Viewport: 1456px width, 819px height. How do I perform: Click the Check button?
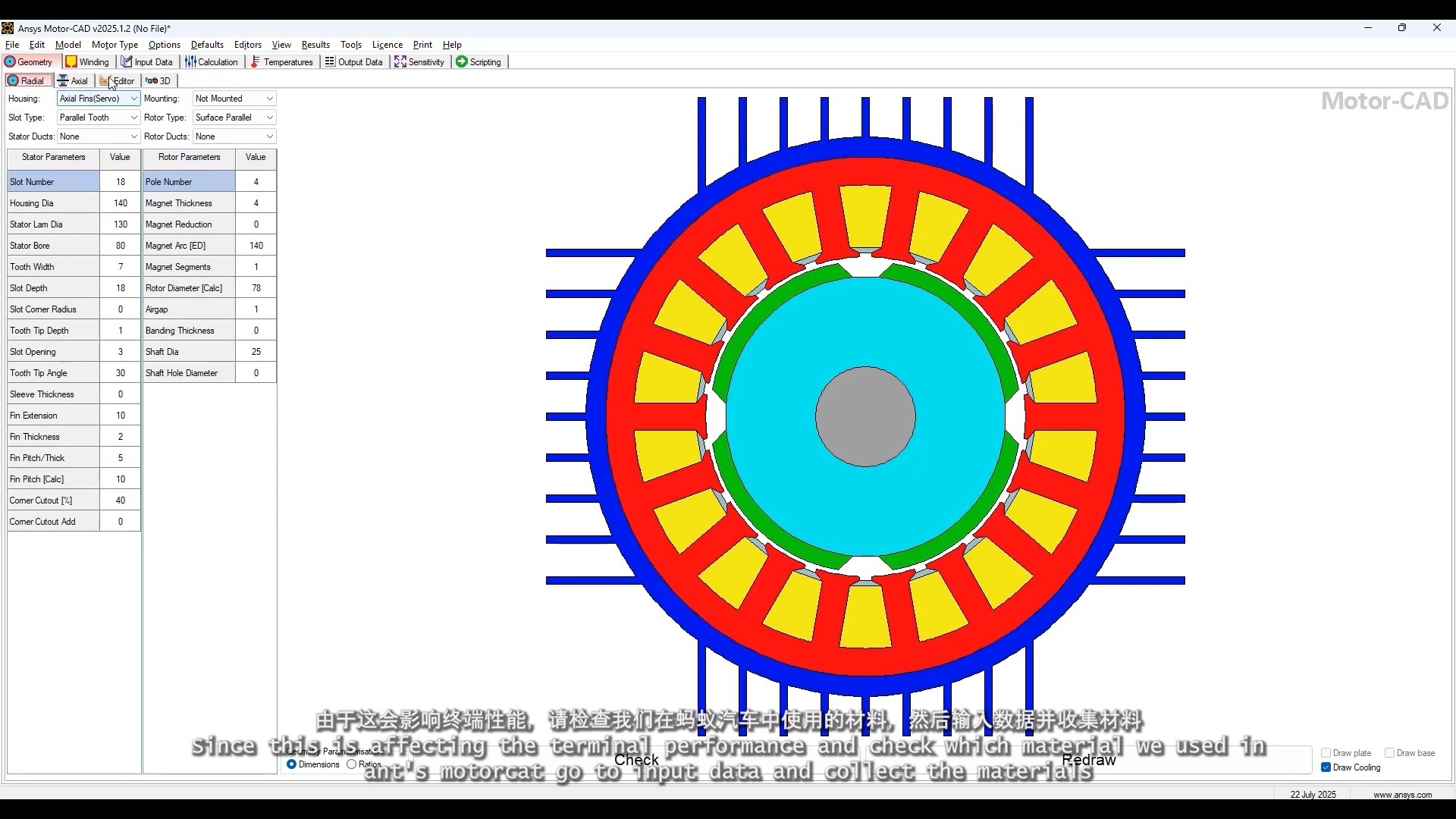click(636, 759)
